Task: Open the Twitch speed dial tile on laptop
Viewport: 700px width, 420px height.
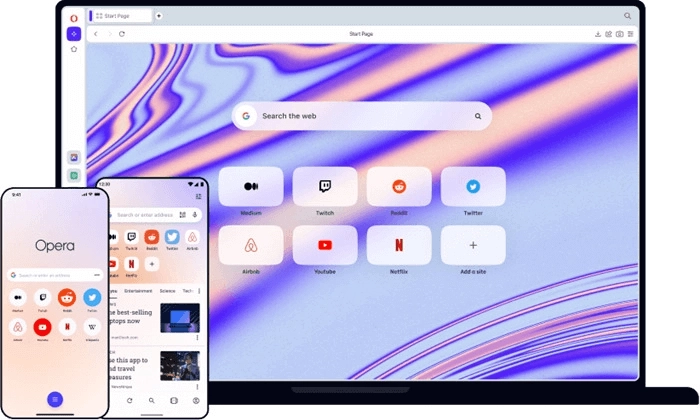Action: (325, 187)
